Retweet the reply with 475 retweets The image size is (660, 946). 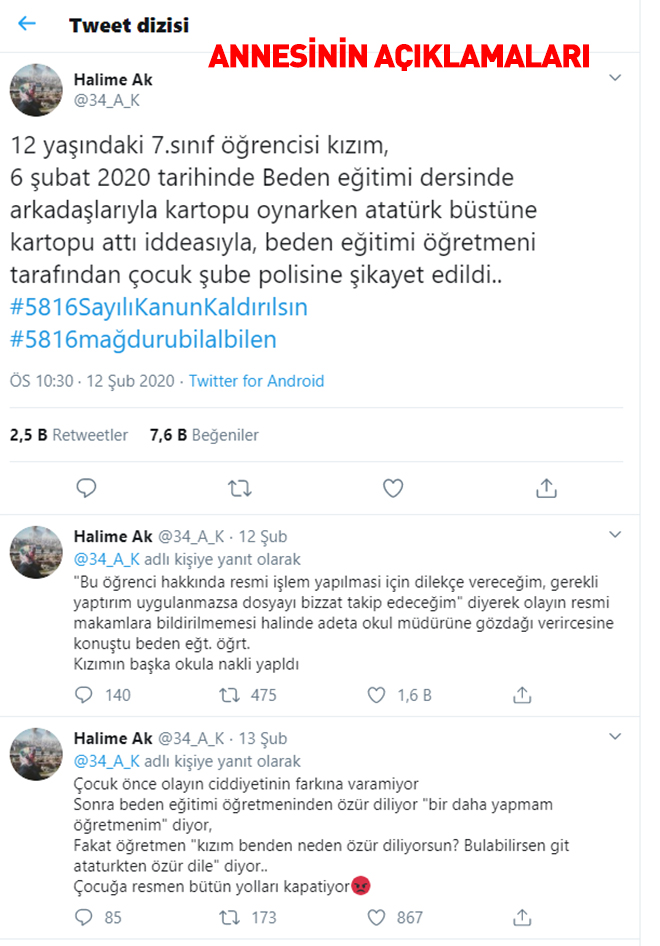tap(229, 695)
